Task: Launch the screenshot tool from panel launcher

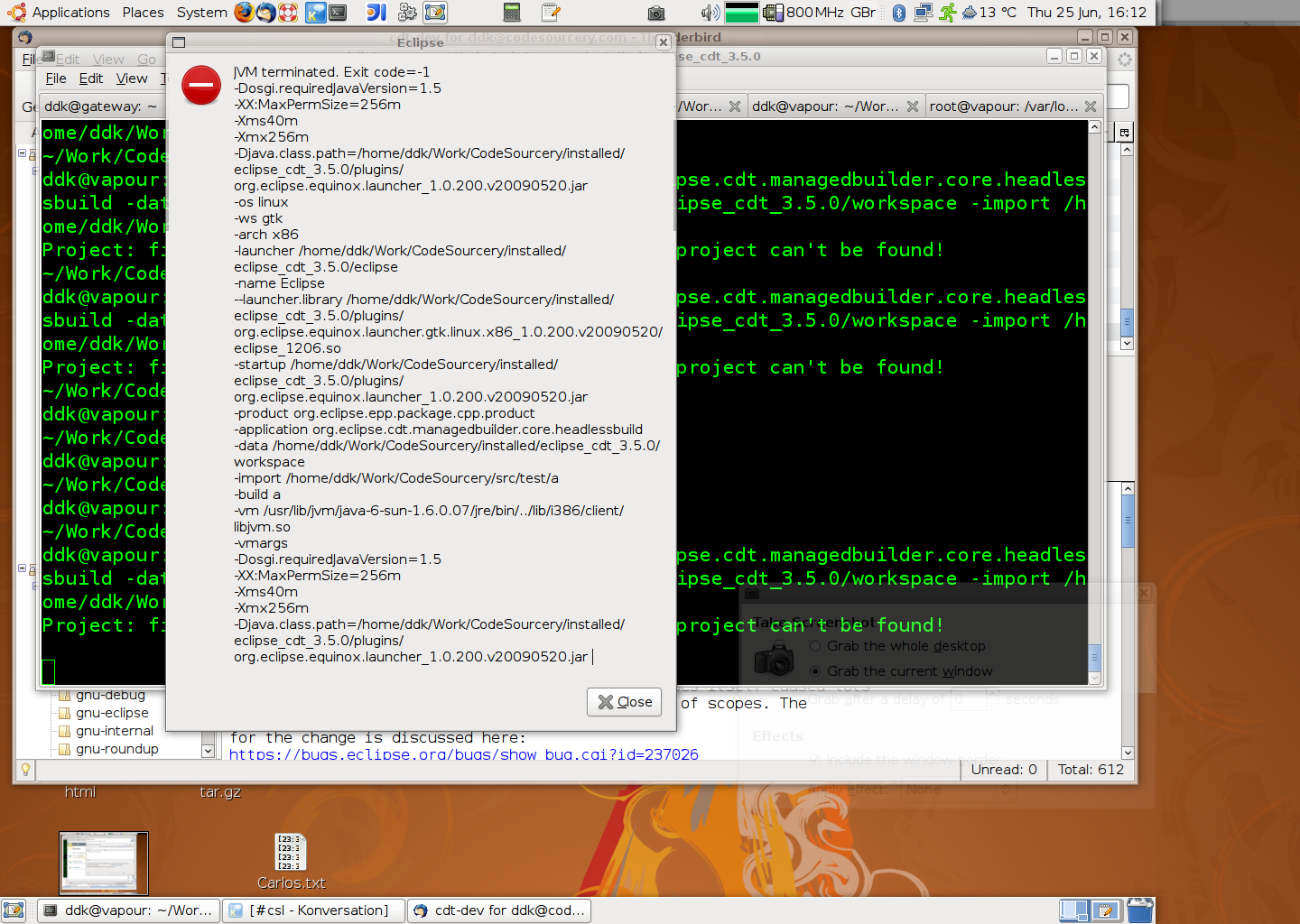Action: coord(435,12)
